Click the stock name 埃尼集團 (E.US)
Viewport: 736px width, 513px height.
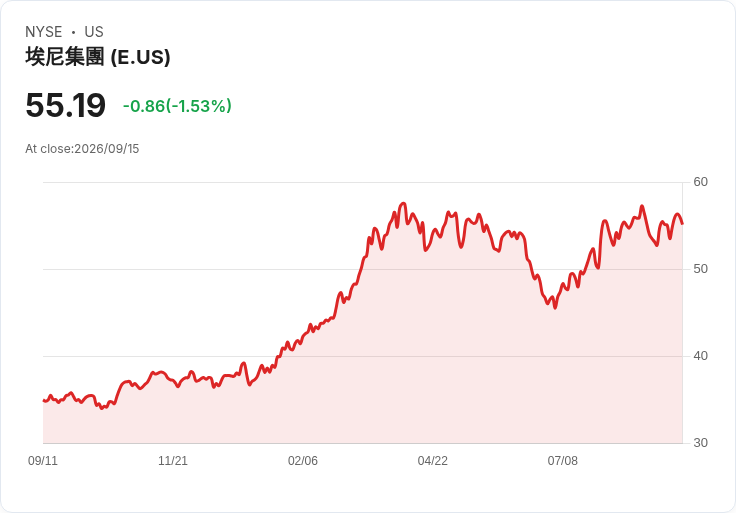click(98, 57)
